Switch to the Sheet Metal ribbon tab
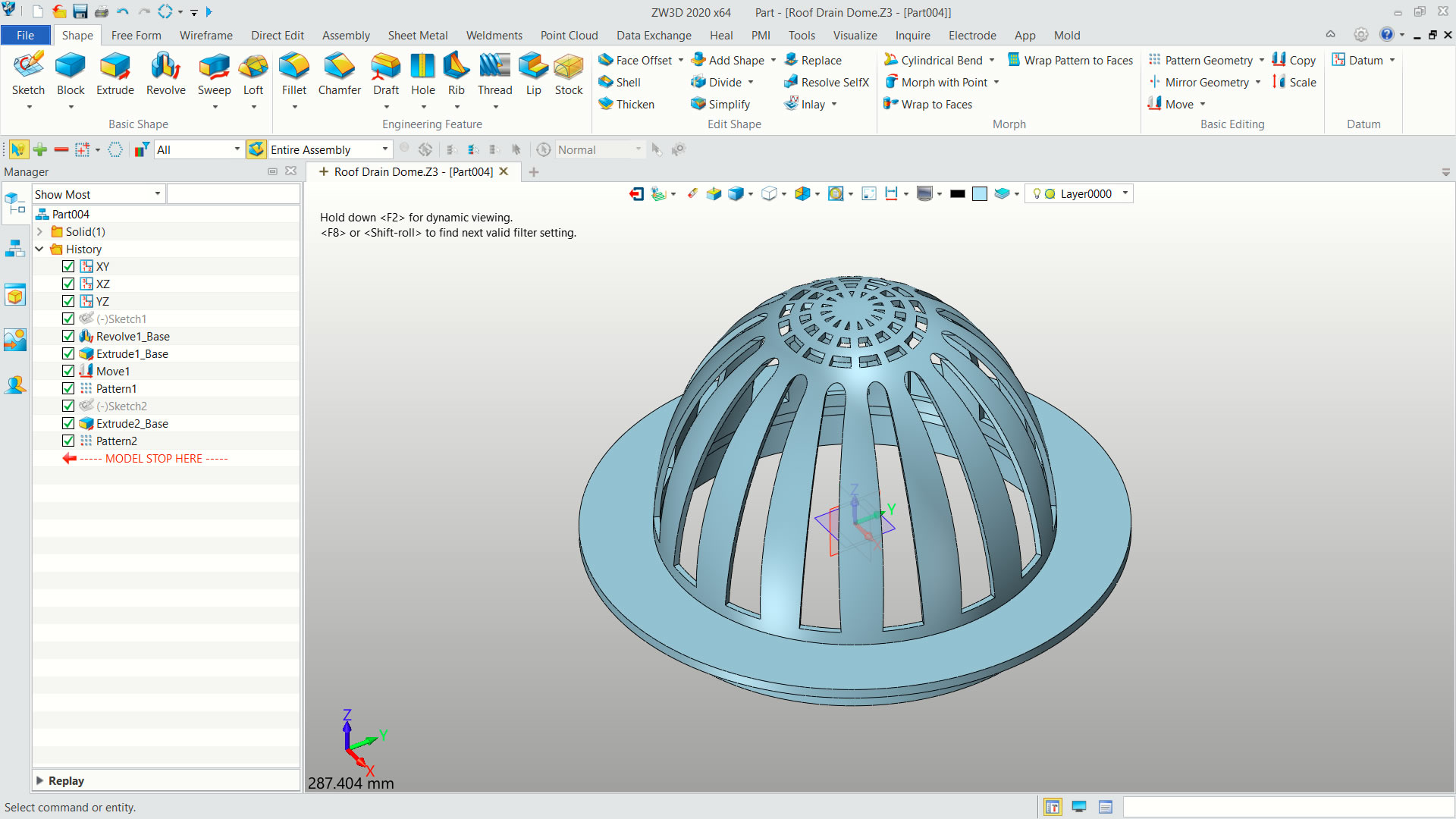This screenshot has width=1456, height=819. click(x=417, y=36)
